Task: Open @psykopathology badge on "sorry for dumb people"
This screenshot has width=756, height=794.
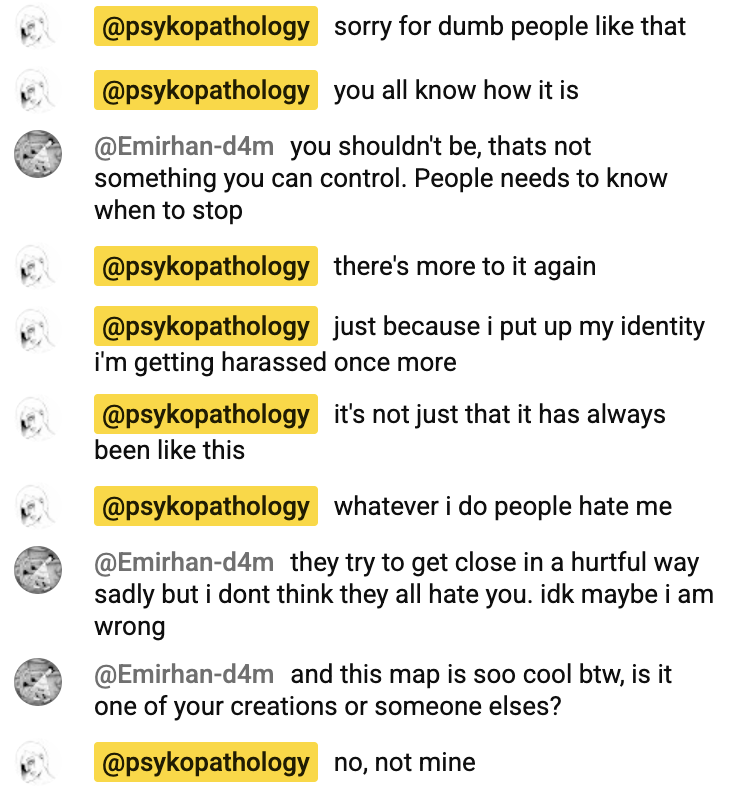Action: 206,27
